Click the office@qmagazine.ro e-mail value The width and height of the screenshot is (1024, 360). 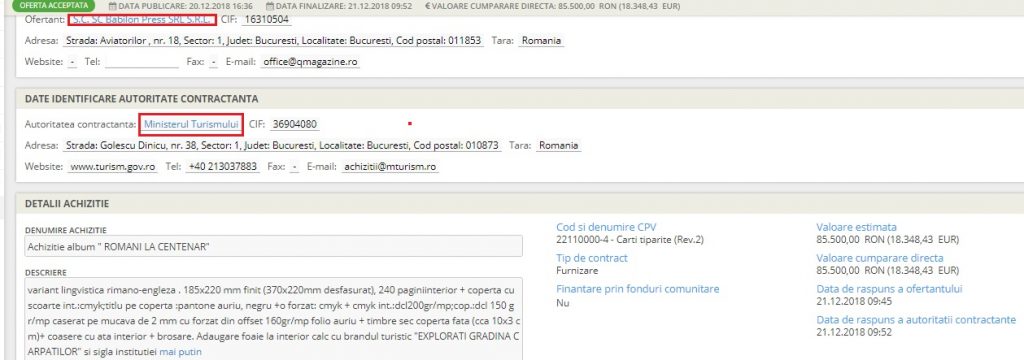click(x=310, y=62)
